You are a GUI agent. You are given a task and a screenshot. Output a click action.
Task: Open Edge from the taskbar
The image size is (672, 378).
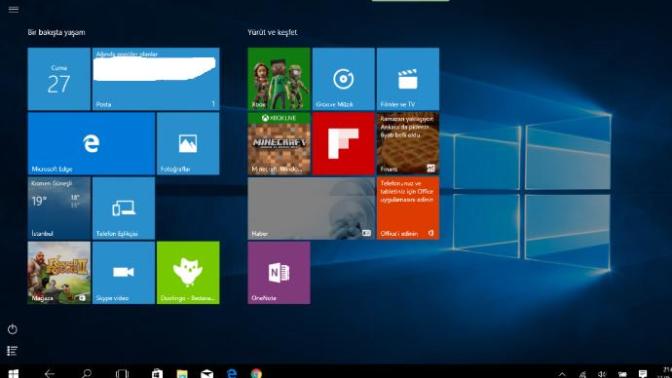pyautogui.click(x=232, y=373)
